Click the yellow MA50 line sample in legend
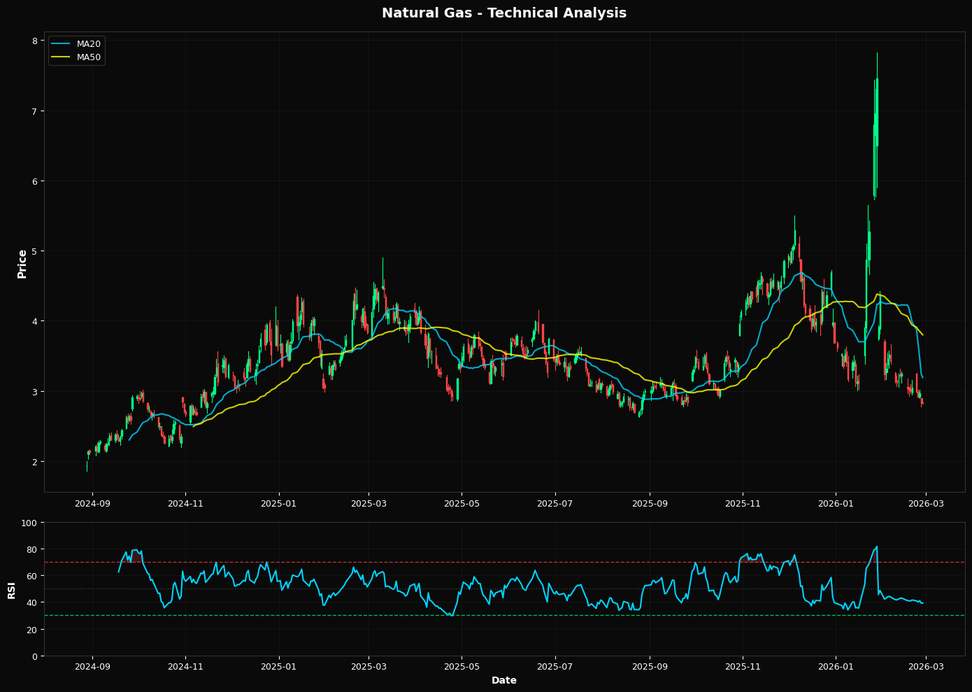Screen dimensions: 972x692 coord(60,58)
